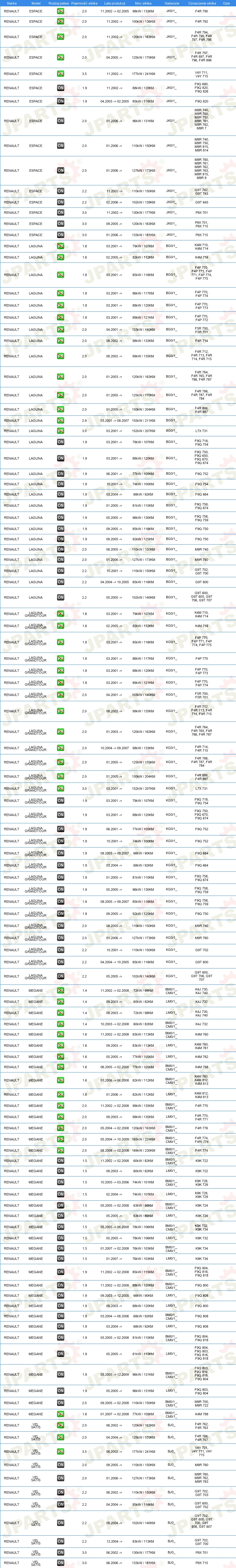Click the Lata produkcji column header

click(x=114, y=3)
